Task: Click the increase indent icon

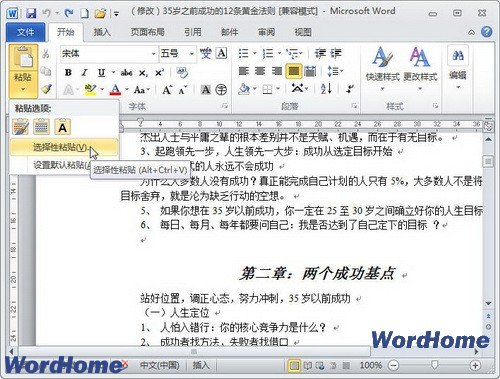Action: 336,53
